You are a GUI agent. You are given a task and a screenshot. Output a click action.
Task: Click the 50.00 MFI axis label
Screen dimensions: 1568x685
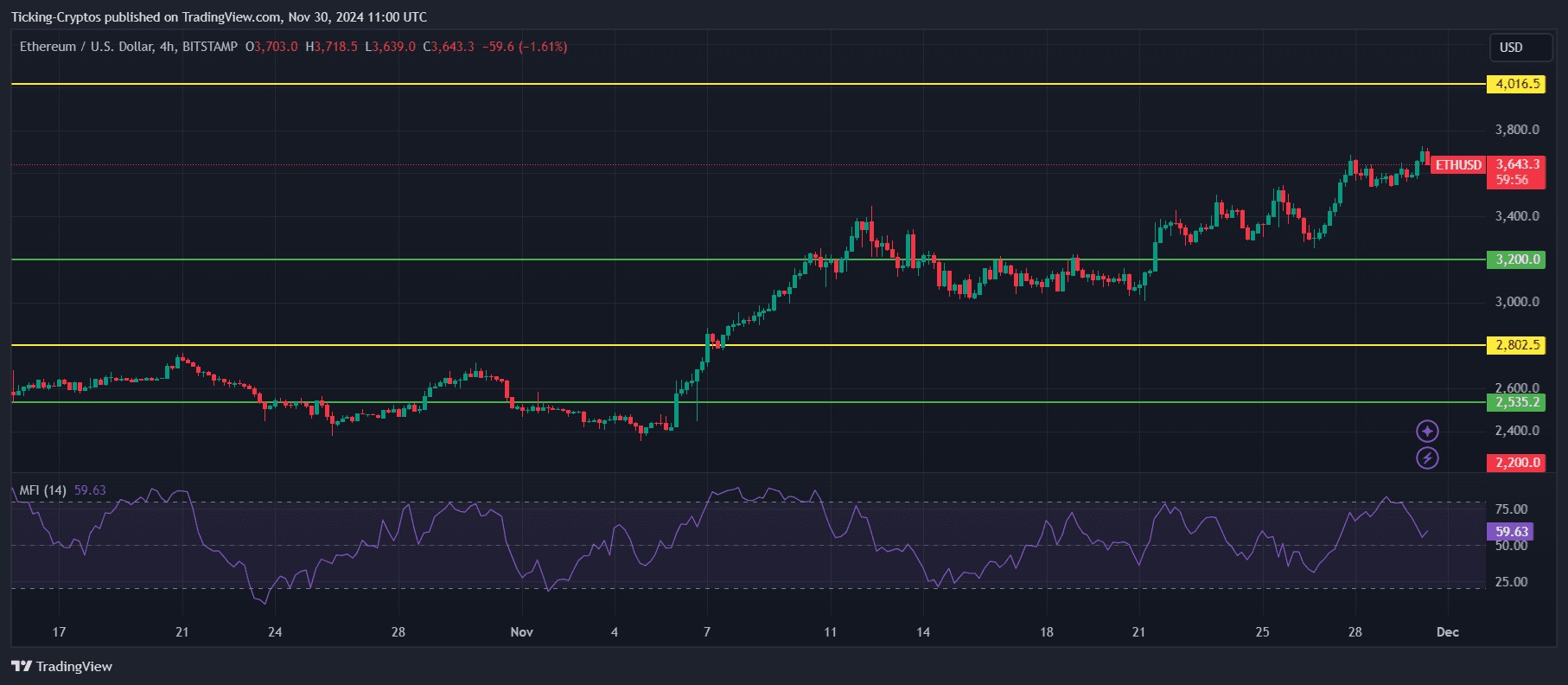(1511, 546)
